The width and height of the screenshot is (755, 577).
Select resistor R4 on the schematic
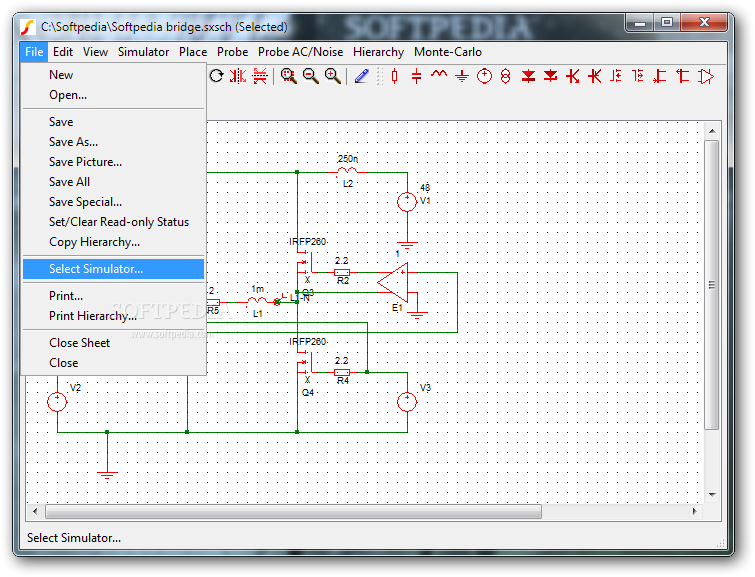[342, 372]
